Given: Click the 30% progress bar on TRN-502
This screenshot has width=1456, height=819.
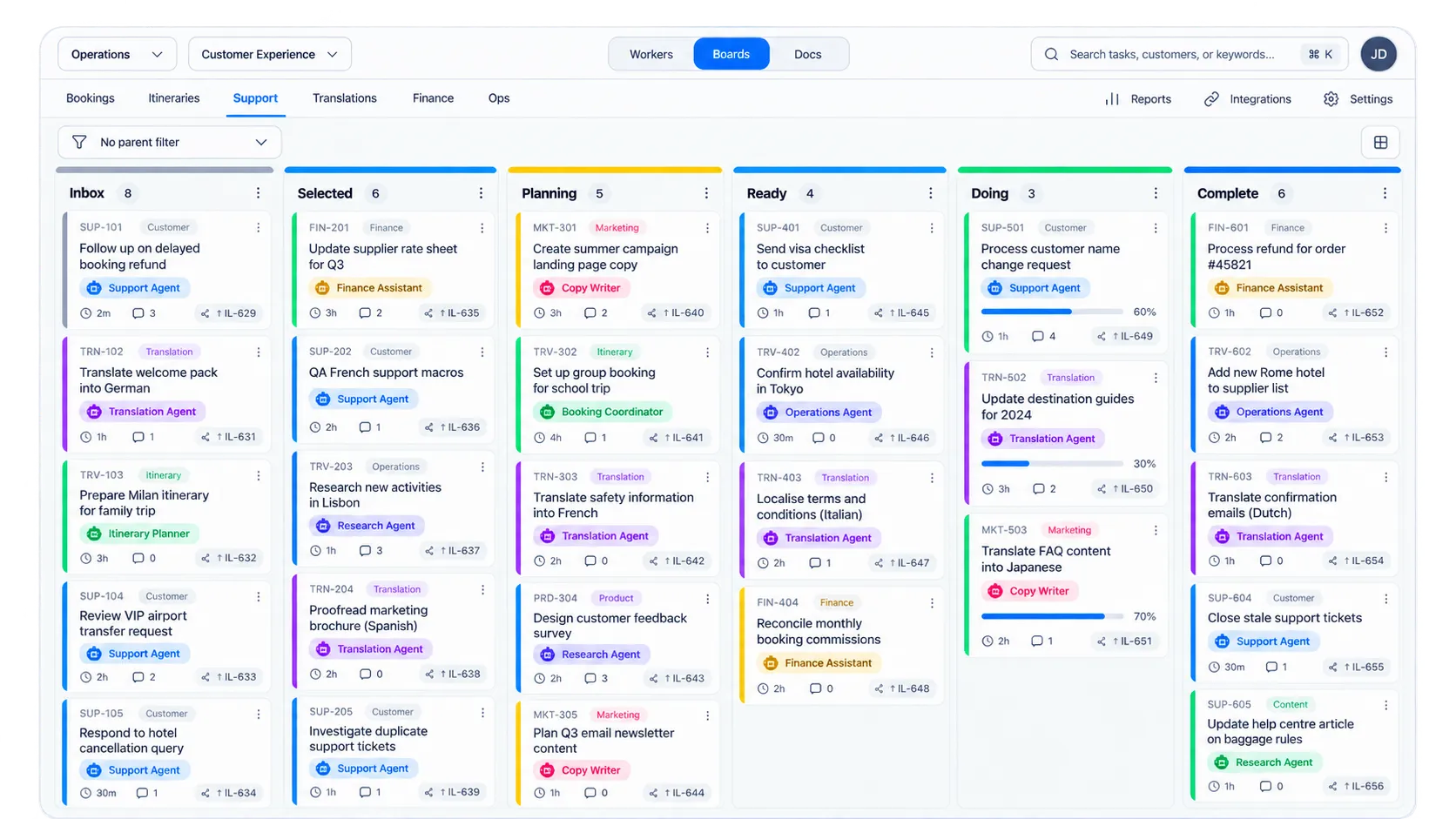Looking at the screenshot, I should click(1052, 464).
